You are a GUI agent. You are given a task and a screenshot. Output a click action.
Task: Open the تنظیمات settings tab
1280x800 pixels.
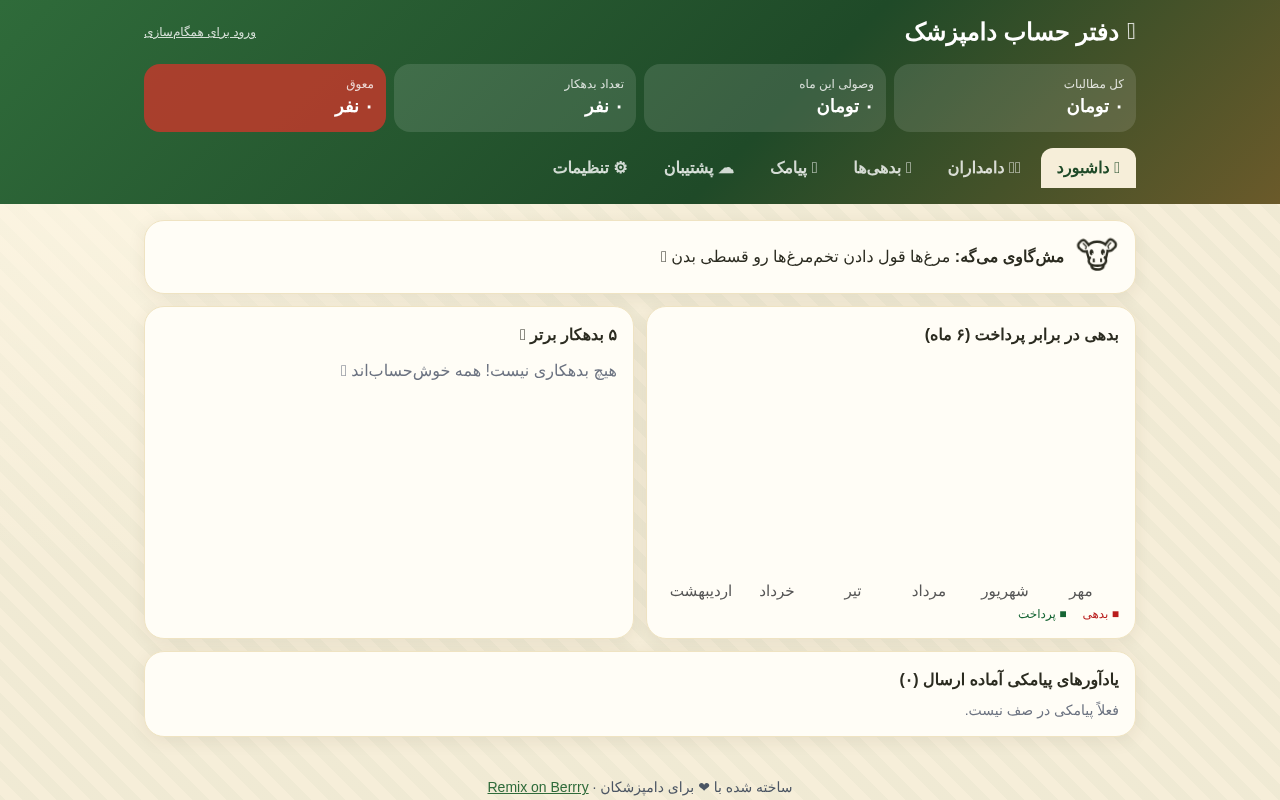[x=590, y=168]
